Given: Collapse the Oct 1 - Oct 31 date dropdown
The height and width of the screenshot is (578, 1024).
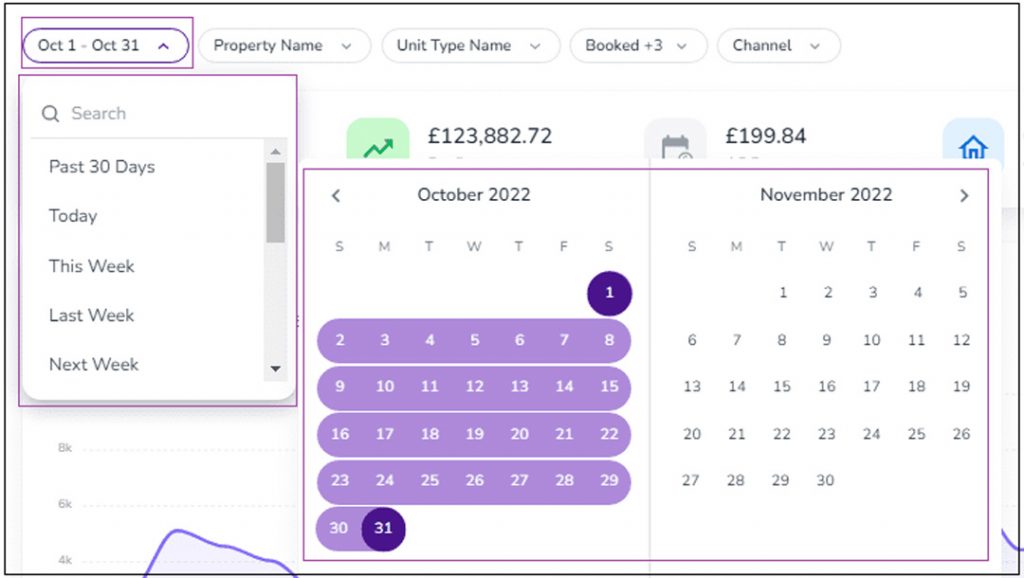Looking at the screenshot, I should pos(106,45).
